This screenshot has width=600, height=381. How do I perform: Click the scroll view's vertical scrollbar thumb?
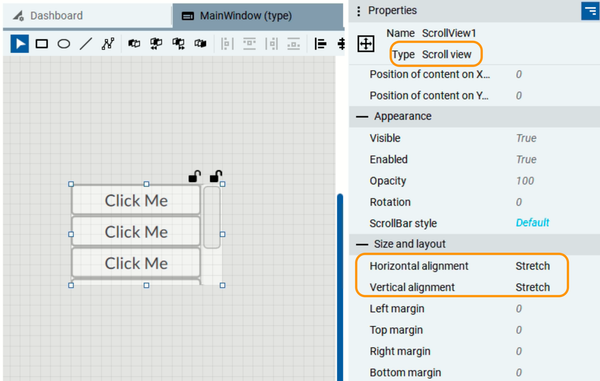pos(212,217)
